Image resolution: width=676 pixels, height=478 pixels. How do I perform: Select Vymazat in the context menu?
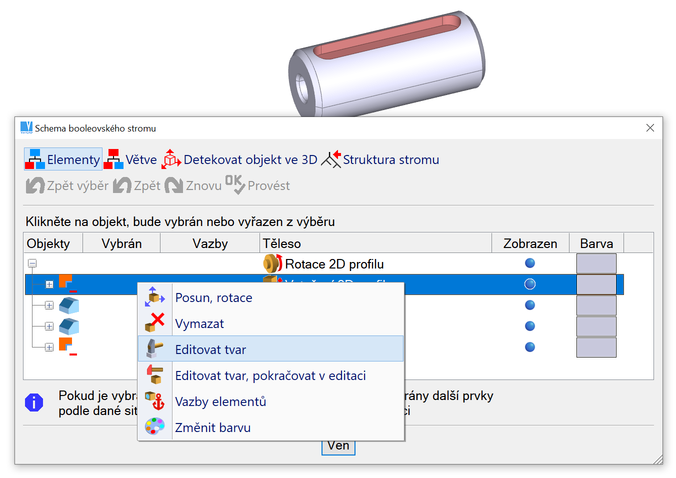(199, 323)
